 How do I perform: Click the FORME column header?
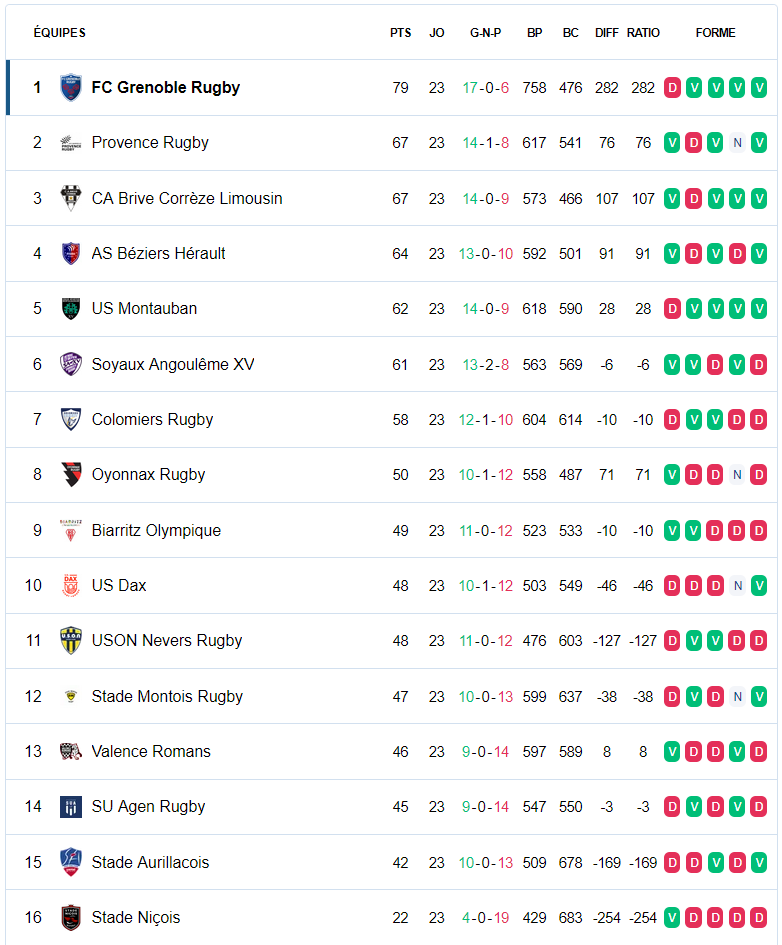click(x=715, y=33)
